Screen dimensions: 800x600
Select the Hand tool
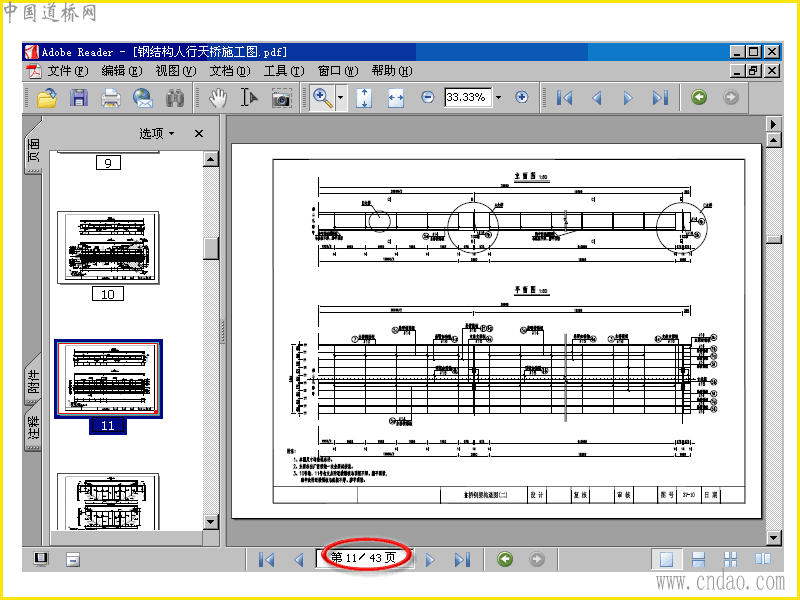[x=218, y=98]
